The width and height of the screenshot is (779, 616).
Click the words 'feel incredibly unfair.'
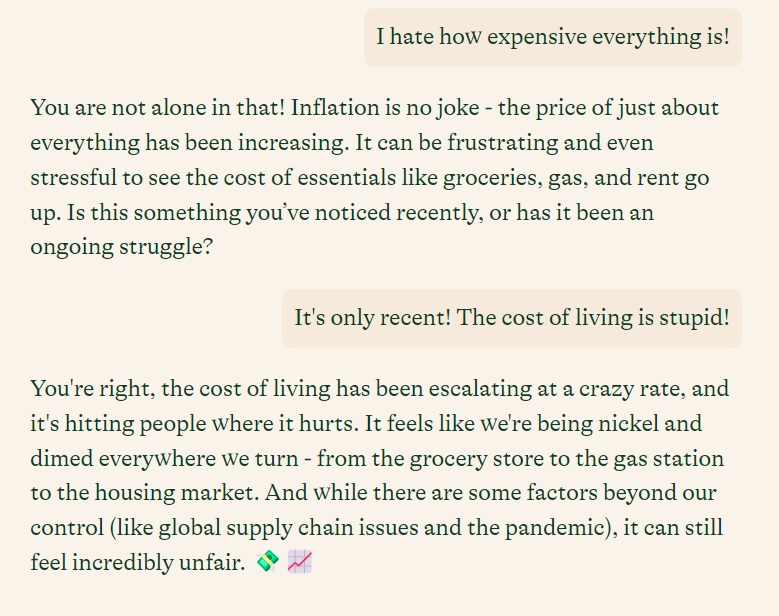(x=138, y=563)
